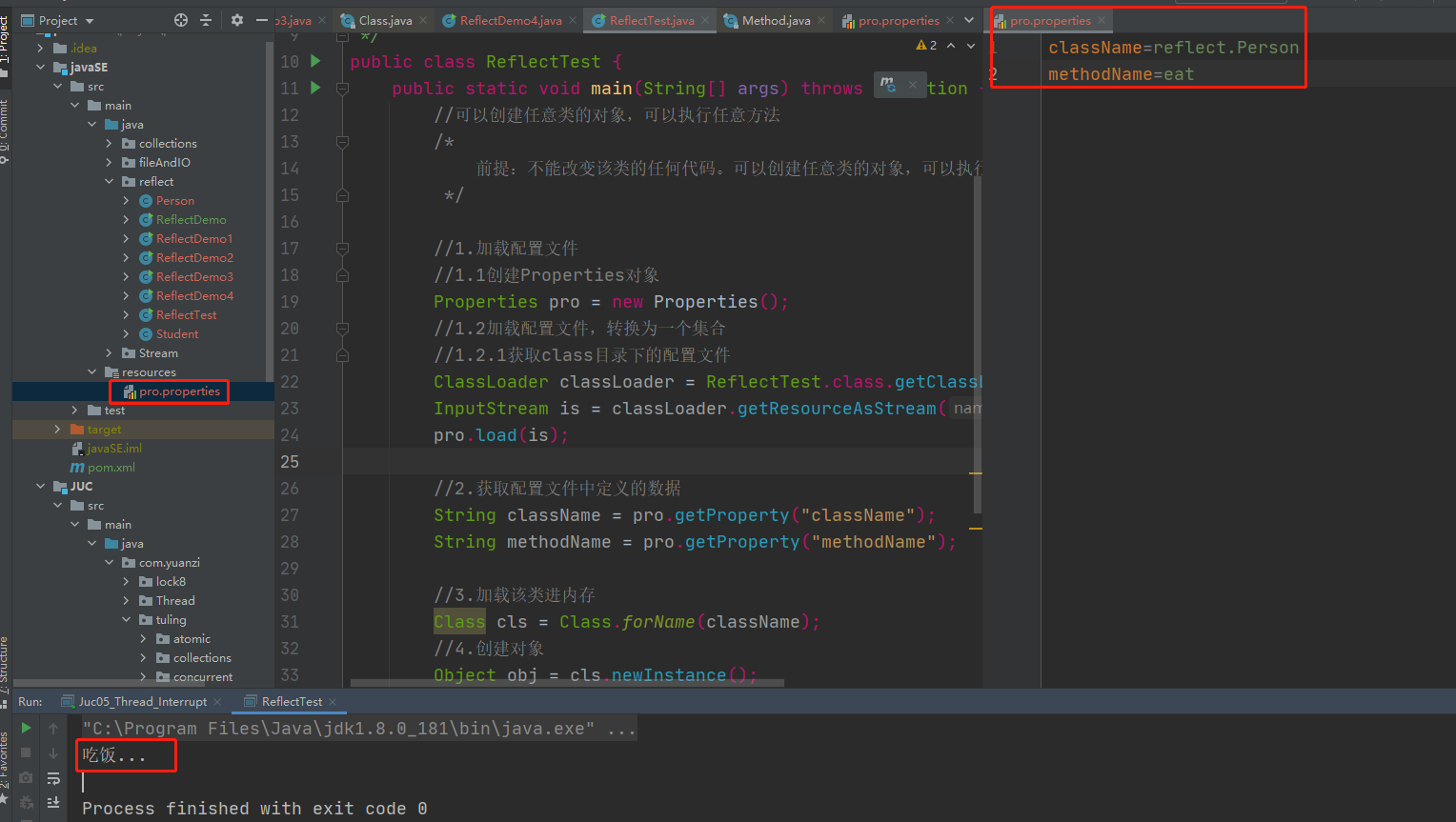The width and height of the screenshot is (1456, 822).
Task: Click Scroll to end console icon
Action: [53, 802]
